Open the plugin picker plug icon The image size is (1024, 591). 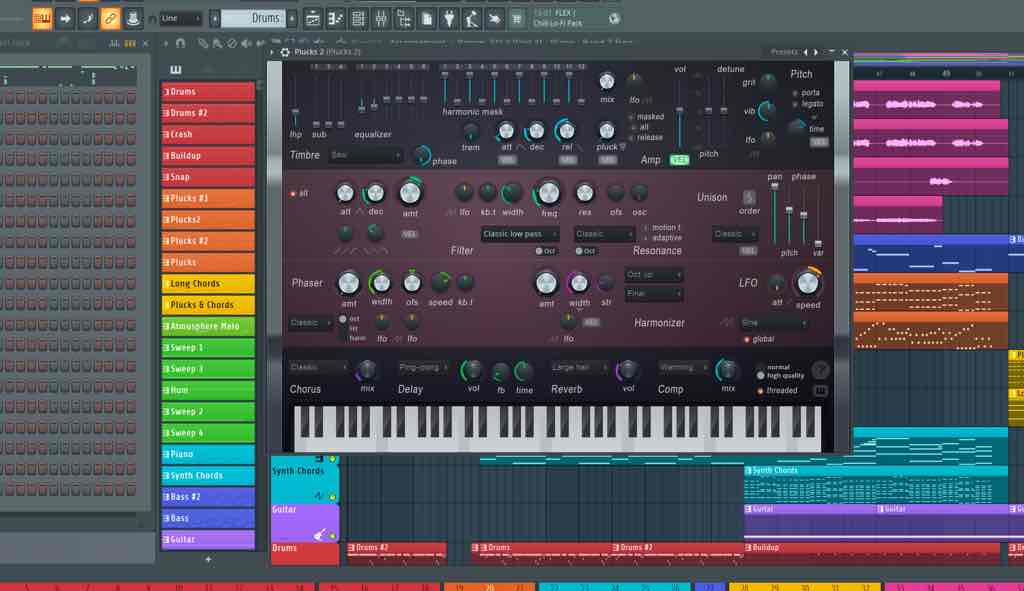(x=449, y=19)
